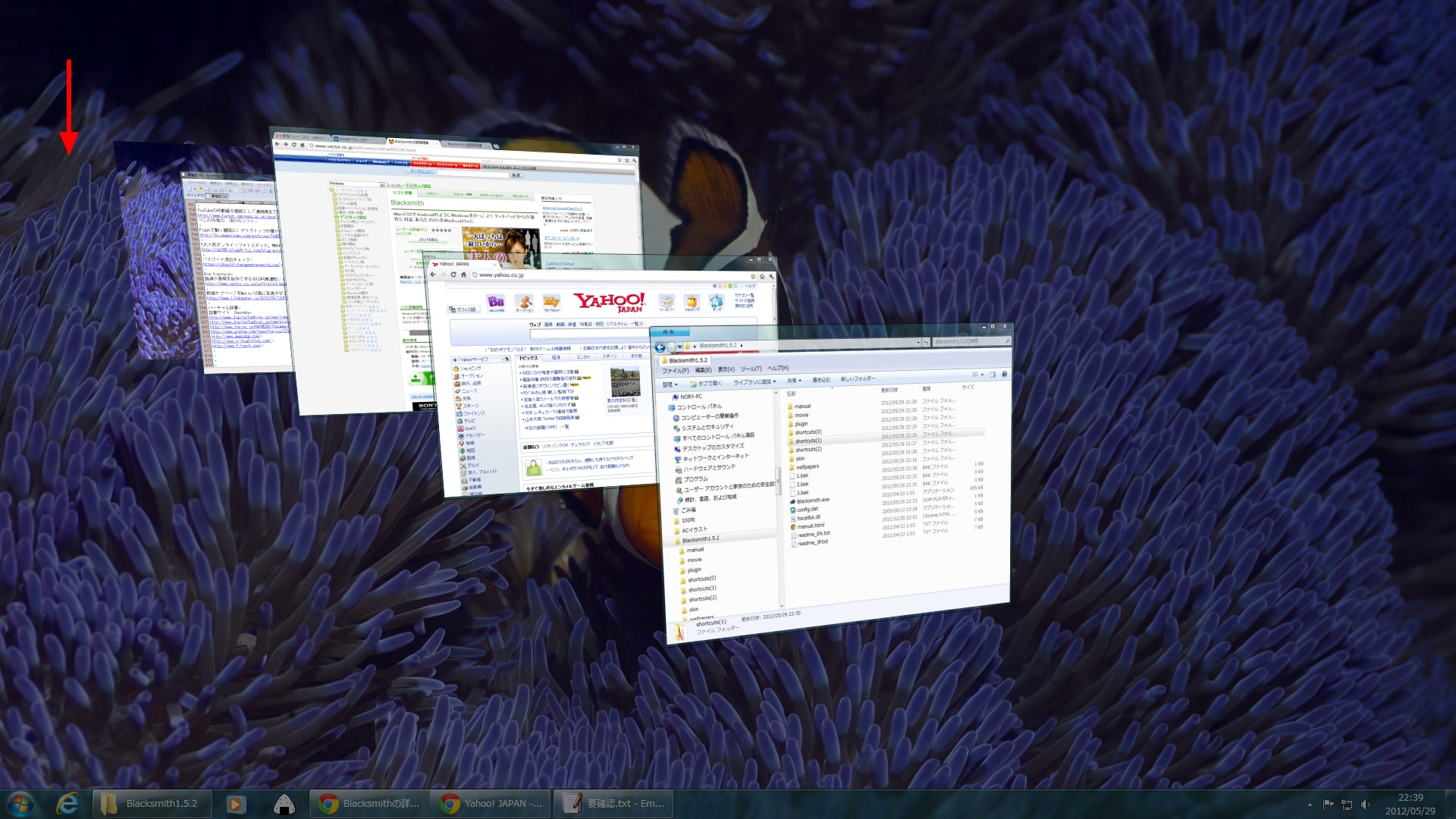Toggle Explorer preview pane icon
1456x819 pixels.
993,375
